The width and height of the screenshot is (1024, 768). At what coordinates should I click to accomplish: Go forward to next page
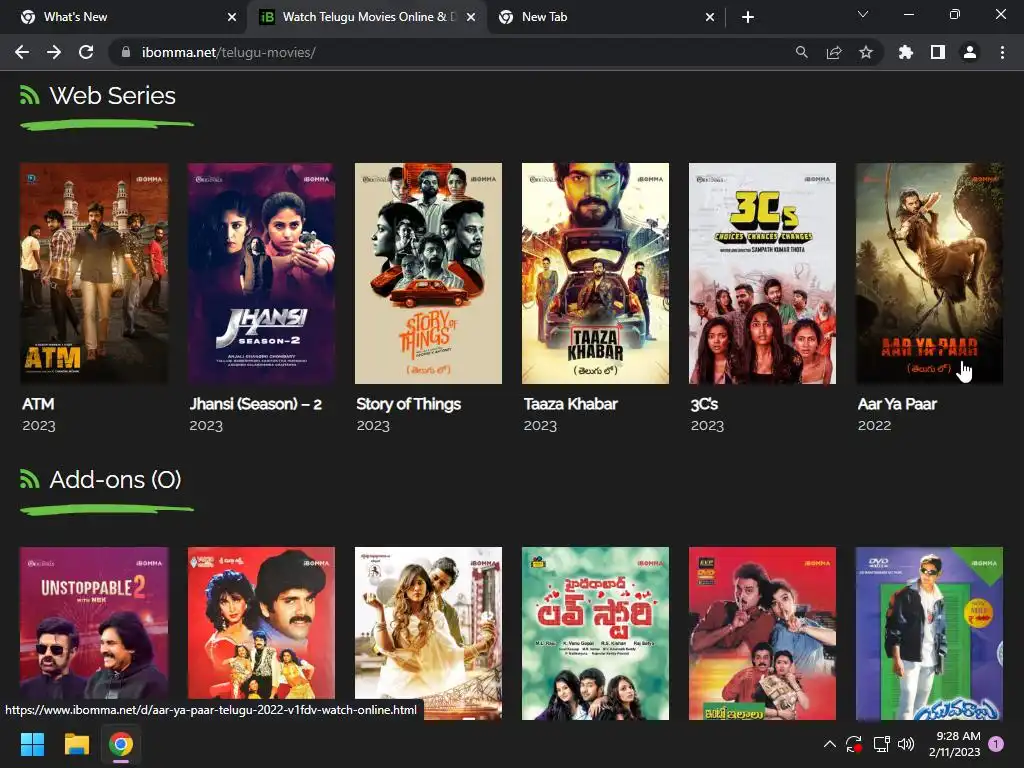coord(54,52)
